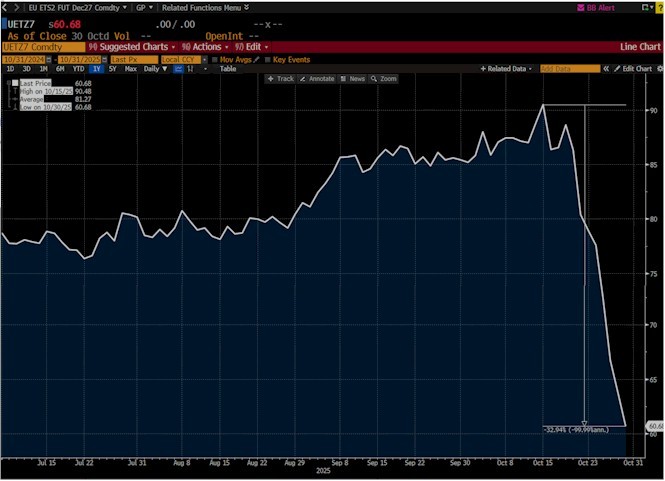Activate the Annotate pencil tool
The image size is (665, 481).
[x=317, y=78]
